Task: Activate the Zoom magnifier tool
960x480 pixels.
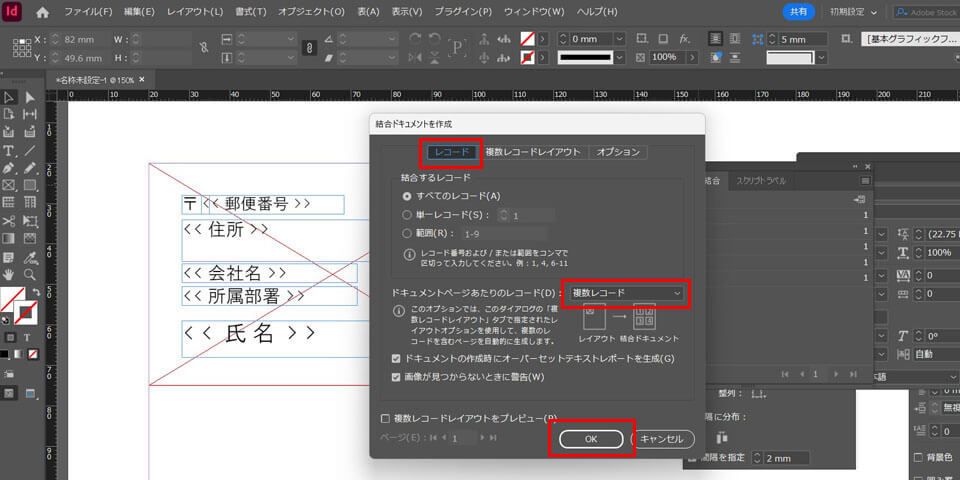Action: (x=30, y=273)
